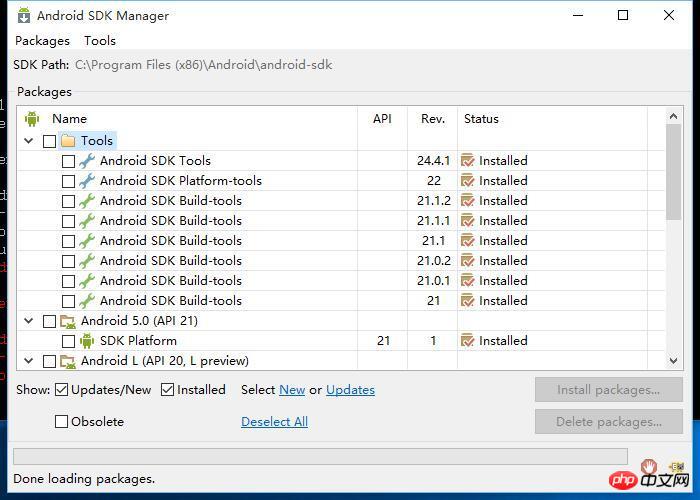Tick the checkbox for Android SDK Platform-tools
Viewport: 700px width, 500px height.
point(68,181)
